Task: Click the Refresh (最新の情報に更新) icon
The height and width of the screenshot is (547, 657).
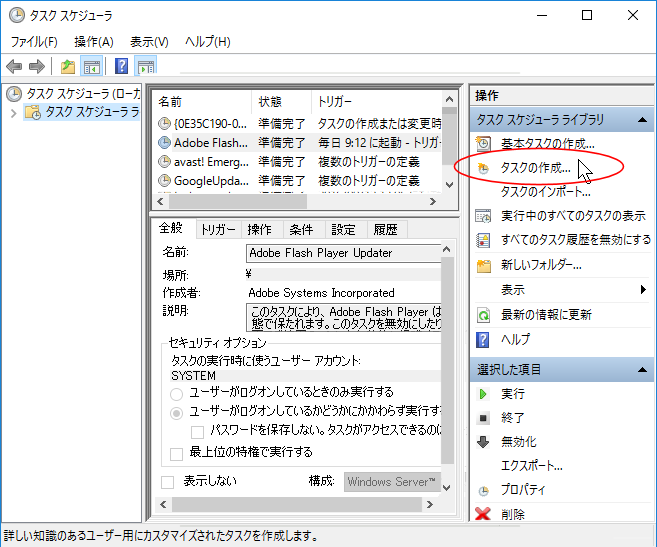Action: point(484,314)
